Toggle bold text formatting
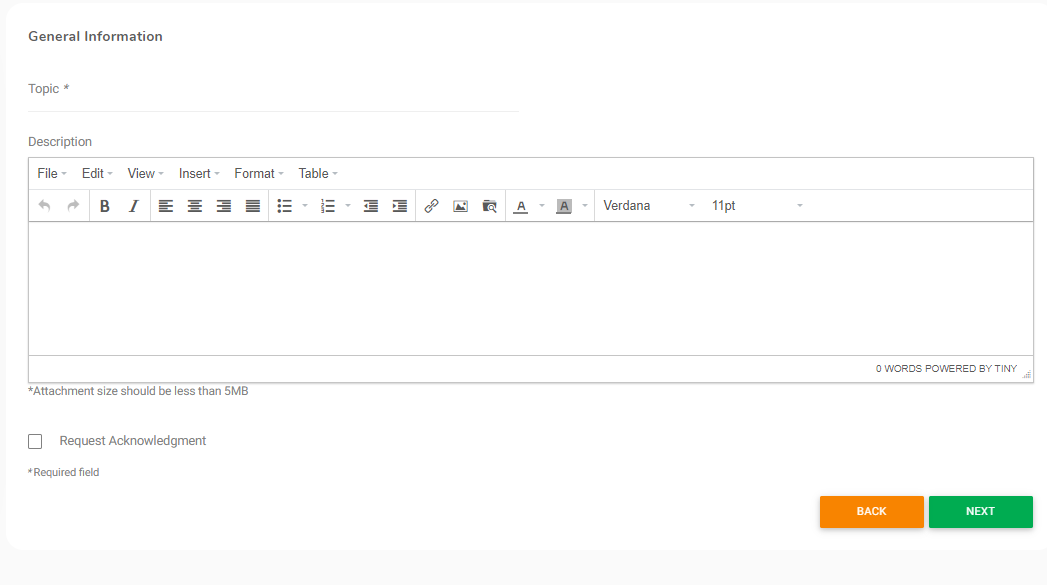This screenshot has height=585, width=1047. pyautogui.click(x=105, y=206)
